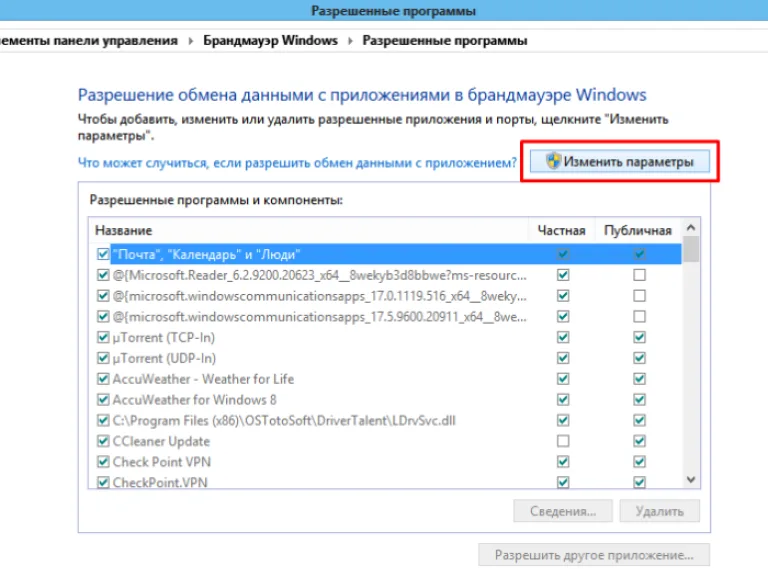Screen dimensions: 768x577
Task: Toggle the Публичная checkbox for Check Point VPN
Action: pyautogui.click(x=639, y=461)
